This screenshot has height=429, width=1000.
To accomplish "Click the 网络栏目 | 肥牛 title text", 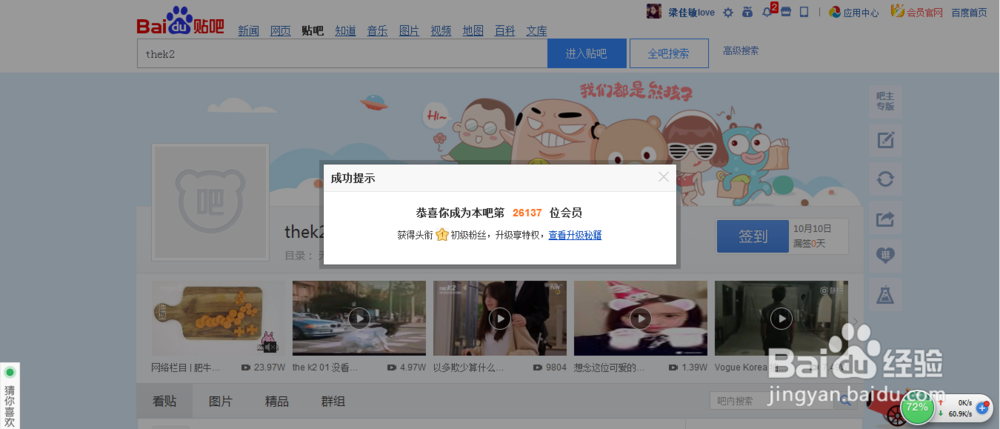I will coord(186,368).
